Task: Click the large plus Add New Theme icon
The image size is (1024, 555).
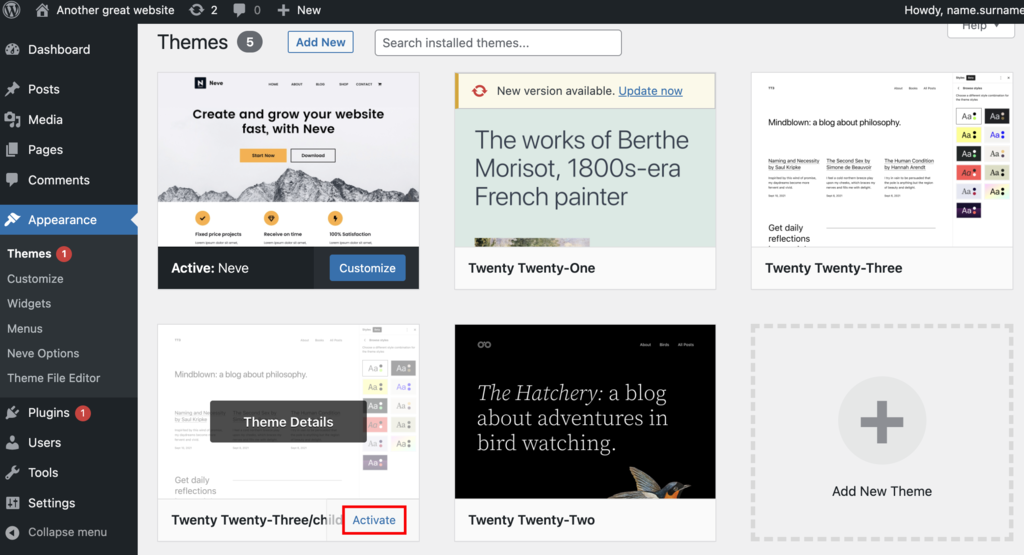Action: 882,421
